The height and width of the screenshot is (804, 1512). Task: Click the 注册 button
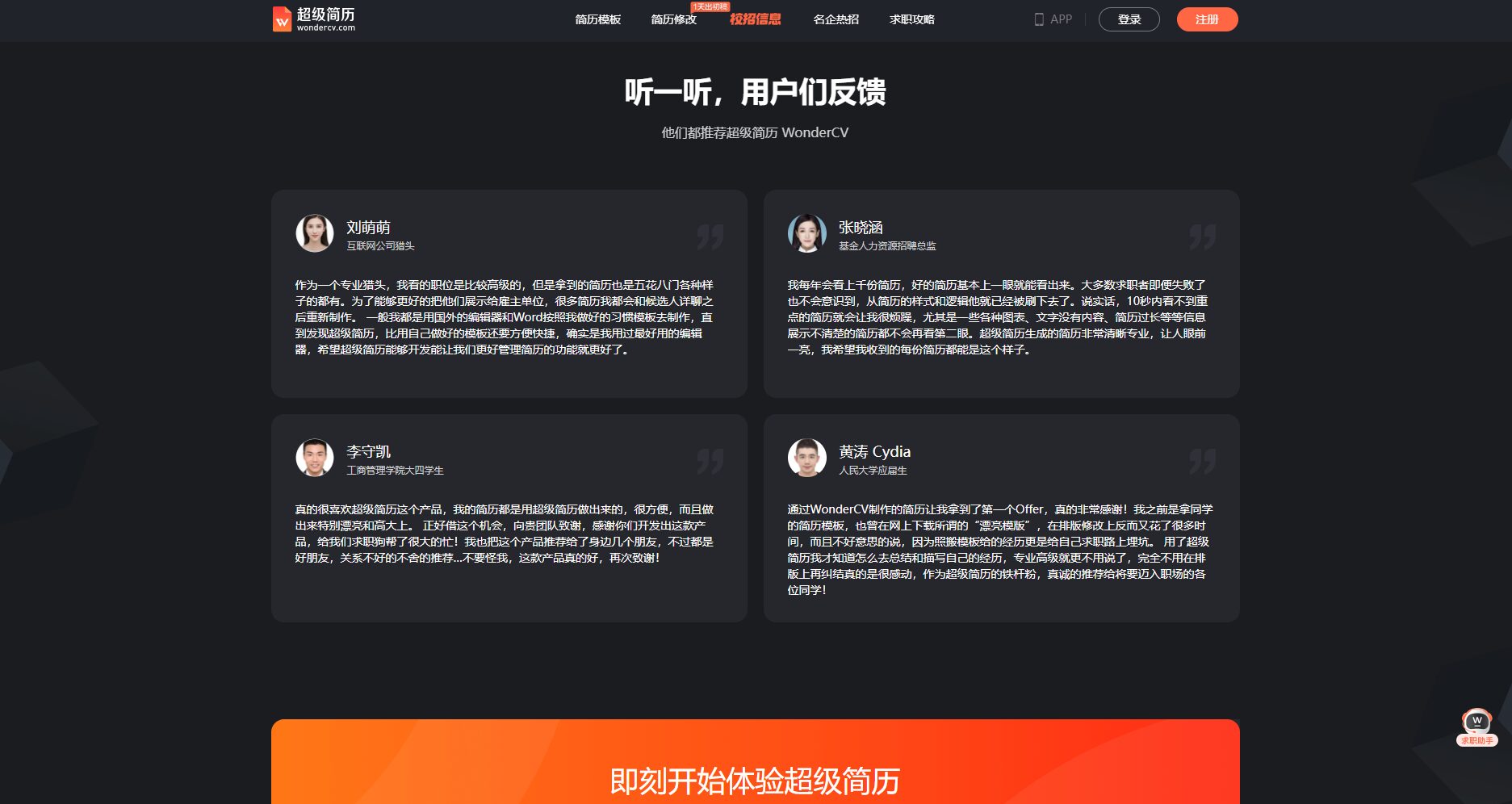pyautogui.click(x=1206, y=19)
